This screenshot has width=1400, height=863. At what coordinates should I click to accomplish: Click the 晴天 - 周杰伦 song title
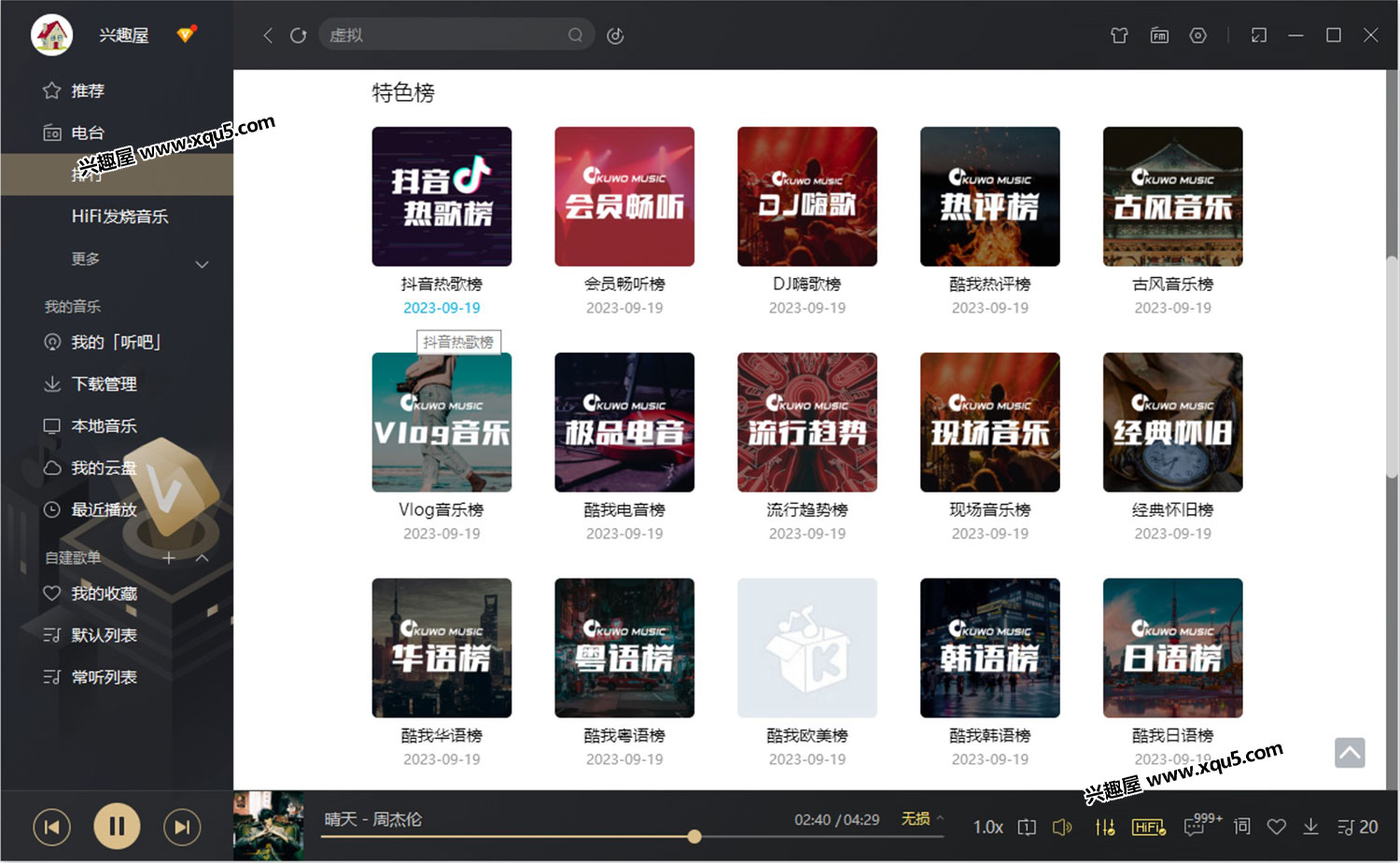click(x=372, y=819)
